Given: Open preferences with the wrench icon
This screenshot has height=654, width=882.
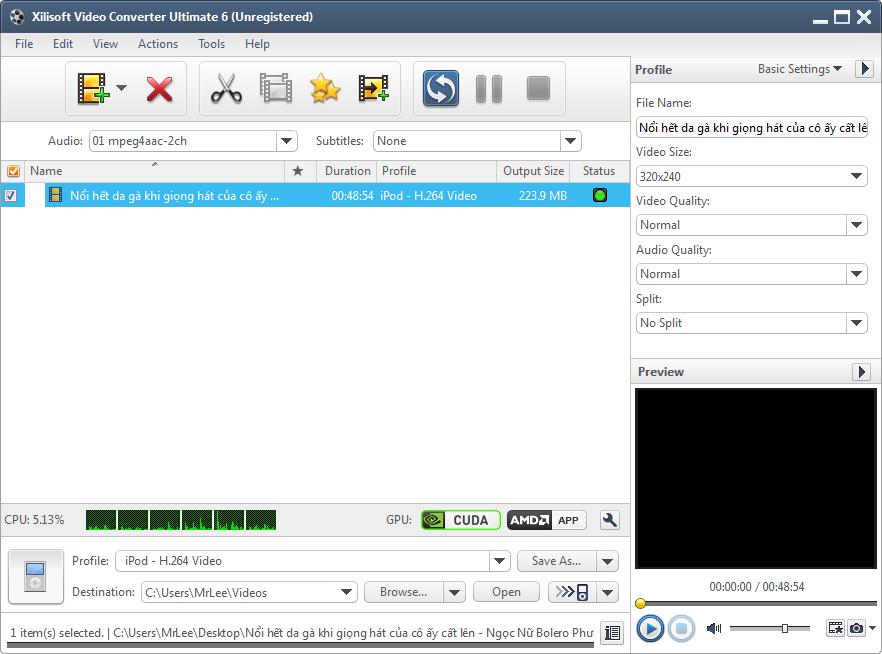Looking at the screenshot, I should tap(610, 520).
